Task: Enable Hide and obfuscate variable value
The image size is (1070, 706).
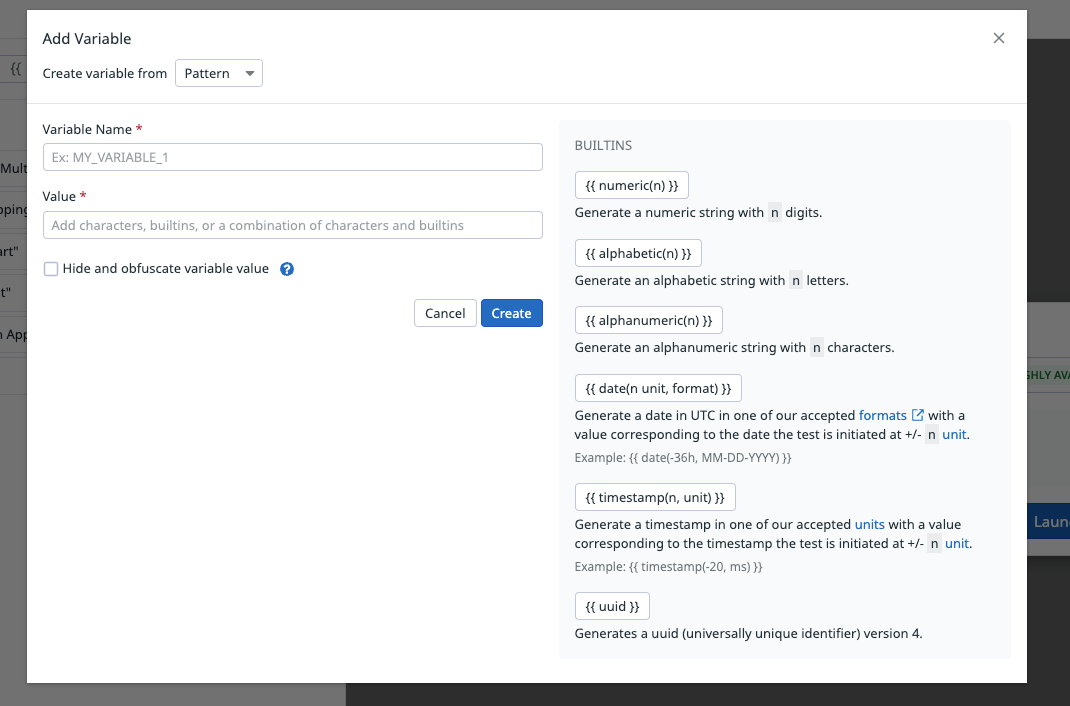Action: pos(51,268)
